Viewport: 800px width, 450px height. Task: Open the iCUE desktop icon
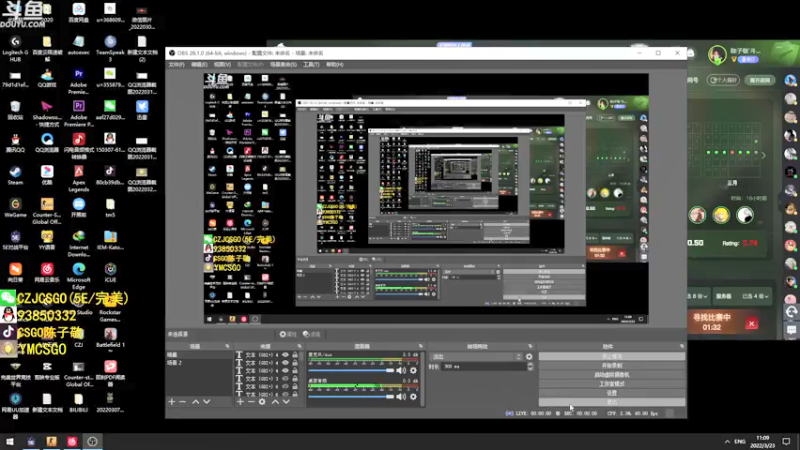coord(110,272)
